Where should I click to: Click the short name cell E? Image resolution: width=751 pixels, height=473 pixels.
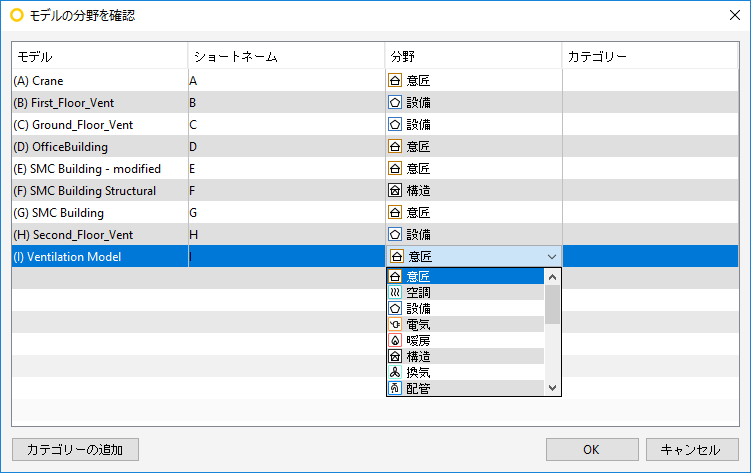coord(286,169)
